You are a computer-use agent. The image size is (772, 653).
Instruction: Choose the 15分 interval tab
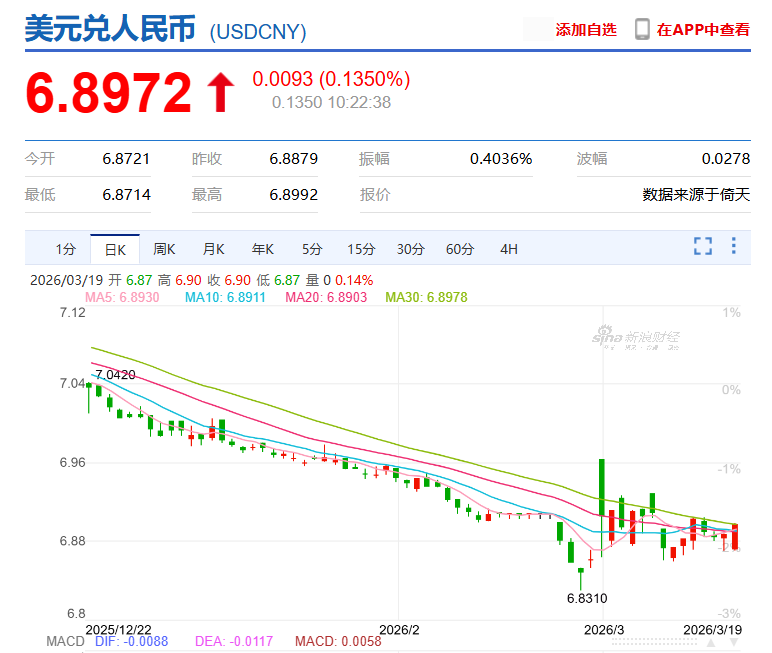coord(361,249)
